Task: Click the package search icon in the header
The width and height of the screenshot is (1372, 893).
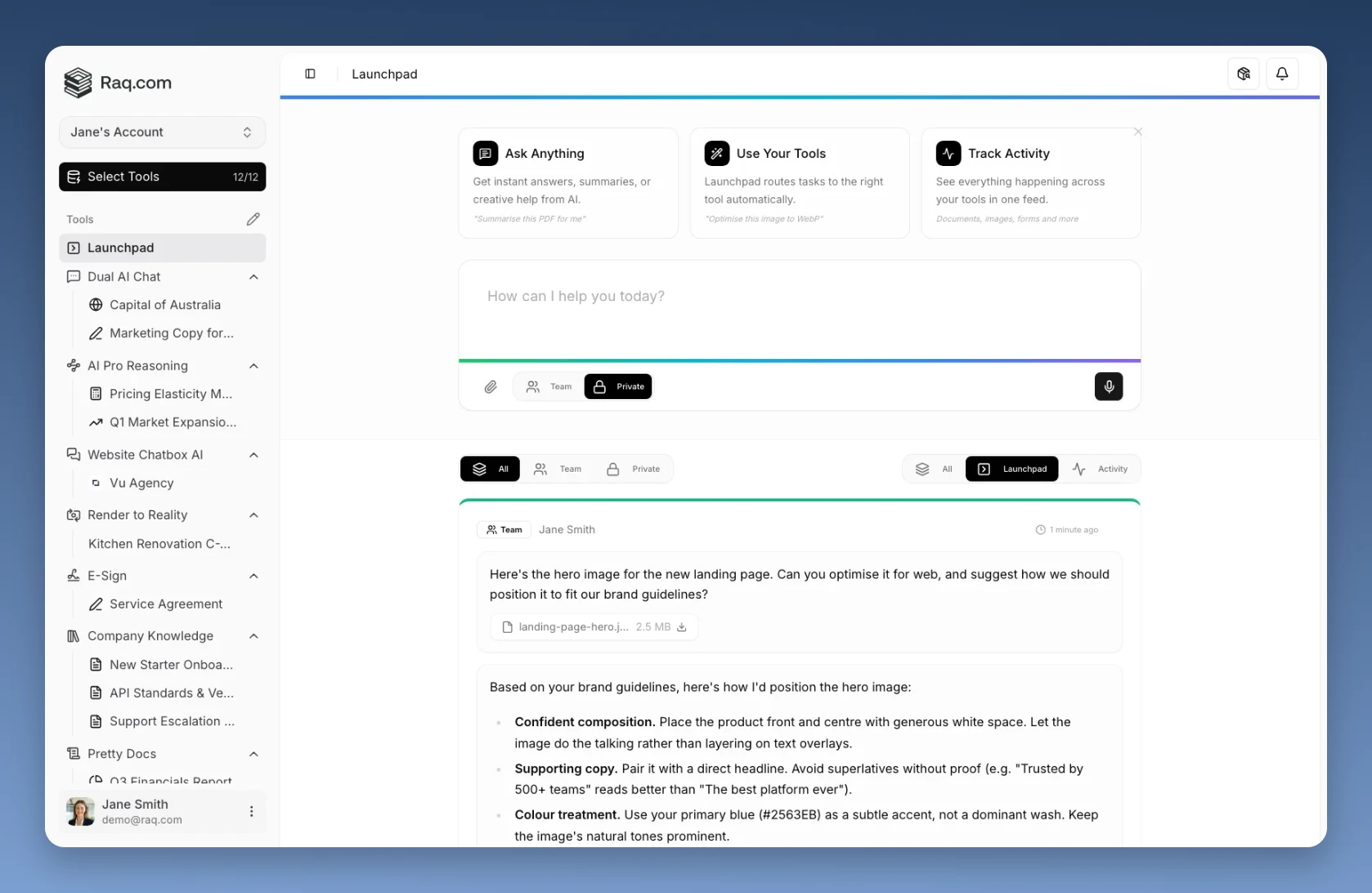Action: (1244, 74)
